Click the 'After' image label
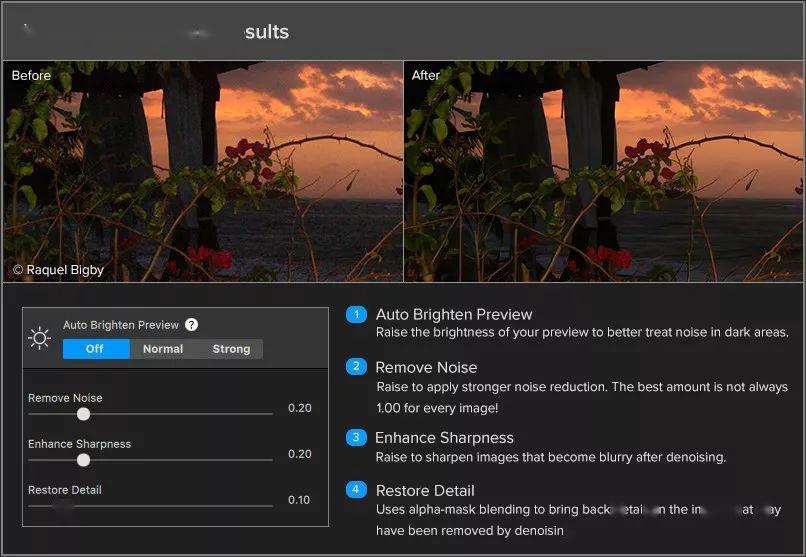This screenshot has height=557, width=806. coord(426,76)
